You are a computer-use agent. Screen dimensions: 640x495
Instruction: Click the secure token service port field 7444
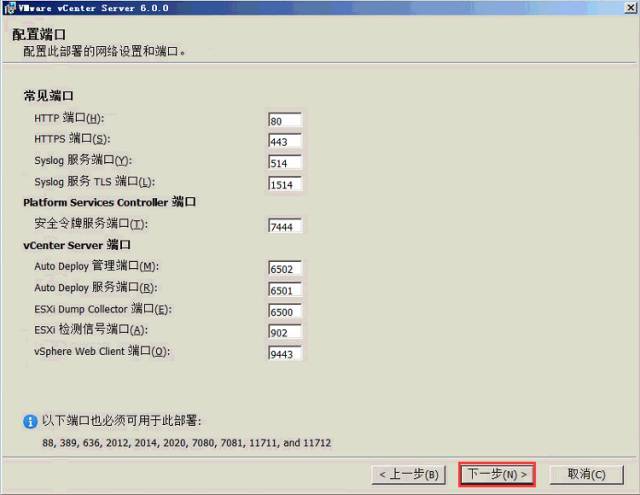tap(285, 226)
